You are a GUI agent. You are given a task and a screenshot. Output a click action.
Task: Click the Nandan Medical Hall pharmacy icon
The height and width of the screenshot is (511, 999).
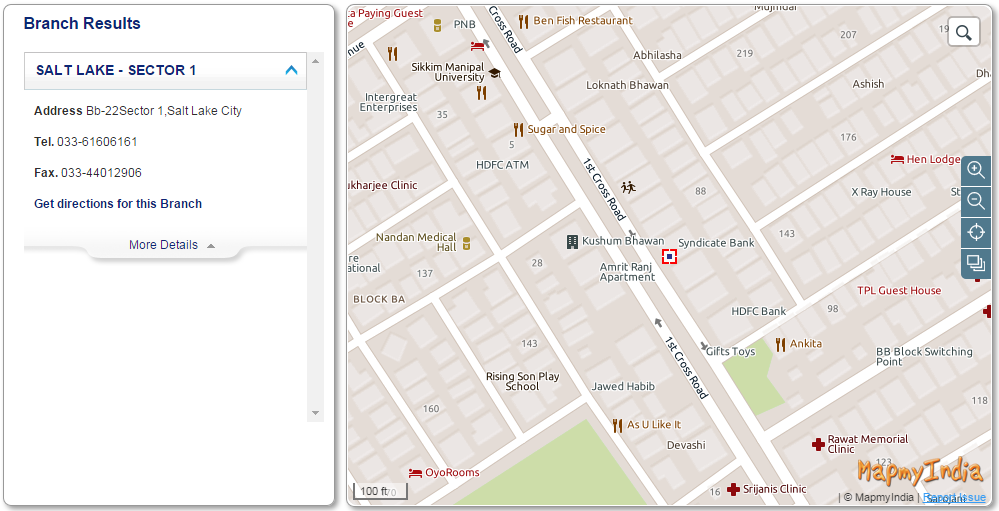coord(466,243)
